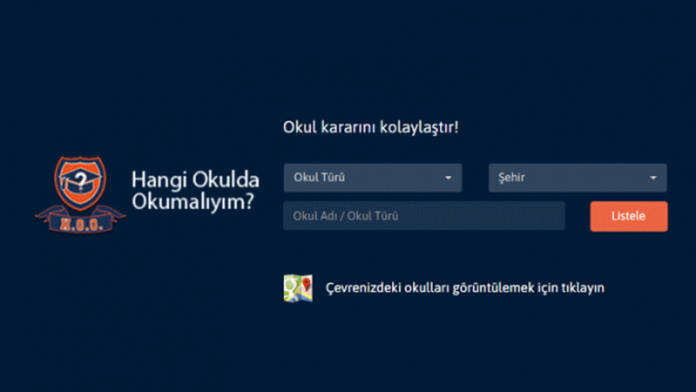
Task: Focus the Okul Adı / Okul Türü search field
Action: pyautogui.click(x=424, y=216)
